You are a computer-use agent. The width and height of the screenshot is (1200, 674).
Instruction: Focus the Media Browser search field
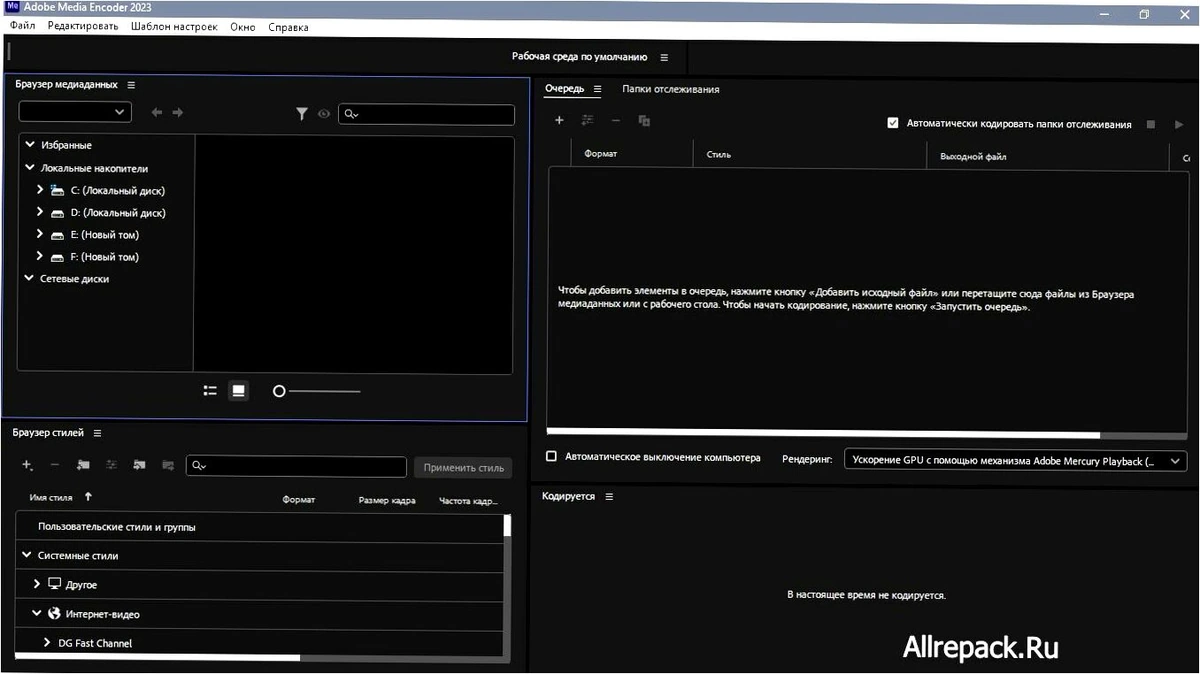[x=427, y=114]
